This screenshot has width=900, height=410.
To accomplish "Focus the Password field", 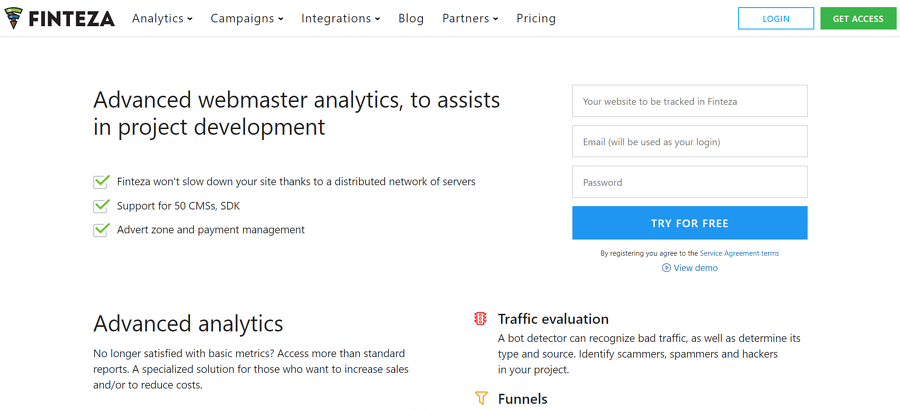I will coord(690,182).
